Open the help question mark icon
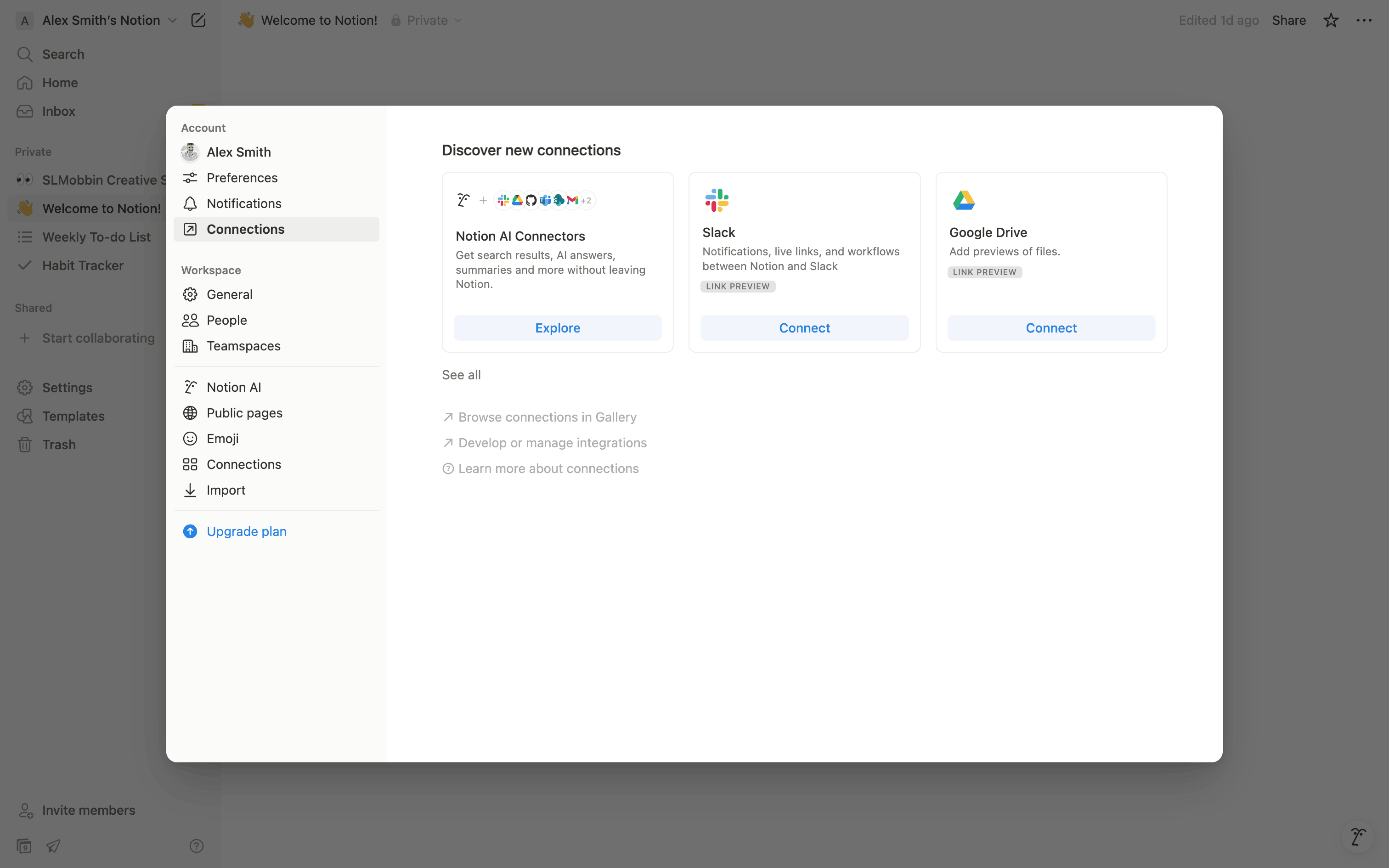The image size is (1389, 868). point(196,845)
